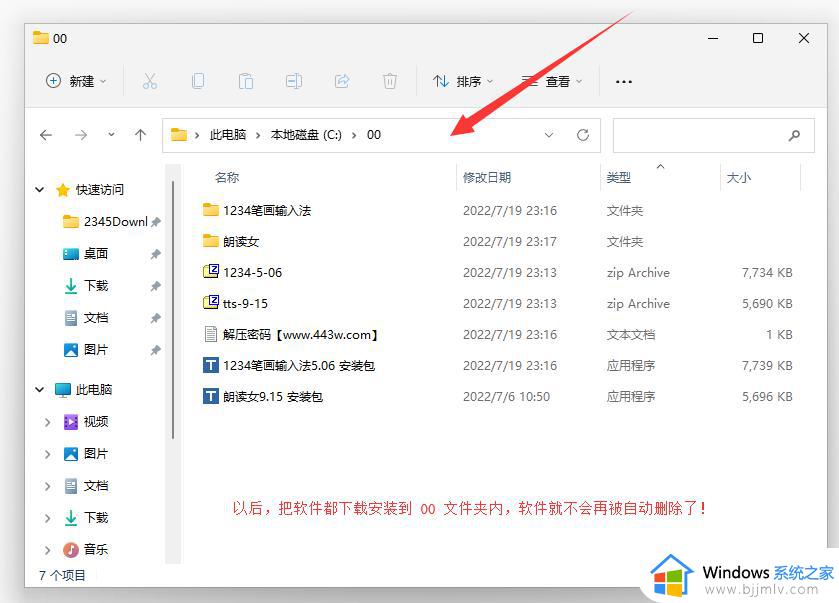Open recent locations dropdown chevron
The height and width of the screenshot is (603, 839).
click(111, 135)
